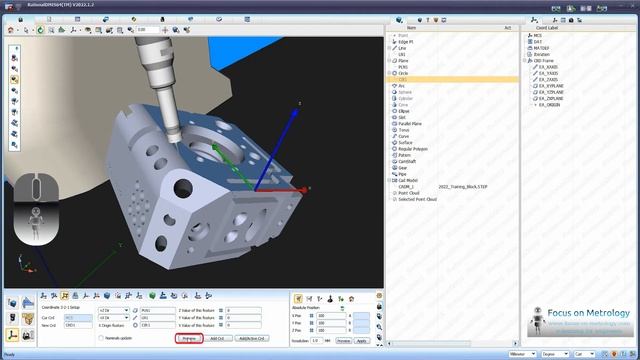This screenshot has height=360, width=640.
Task: Click the highlighted 3-2-1 icon in coordinate toolbar
Action: click(x=64, y=296)
